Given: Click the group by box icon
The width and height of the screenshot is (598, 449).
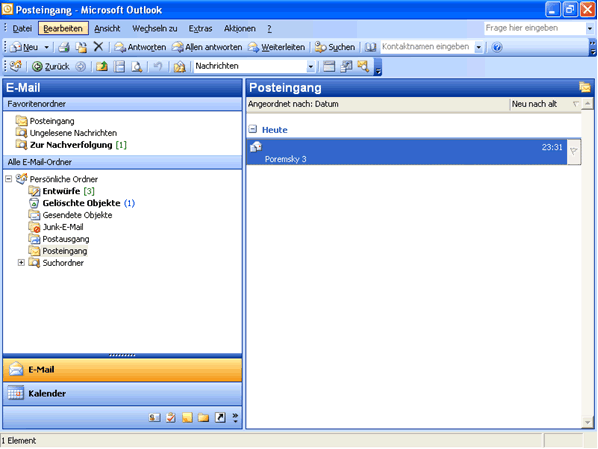Looking at the screenshot, I should tap(329, 66).
